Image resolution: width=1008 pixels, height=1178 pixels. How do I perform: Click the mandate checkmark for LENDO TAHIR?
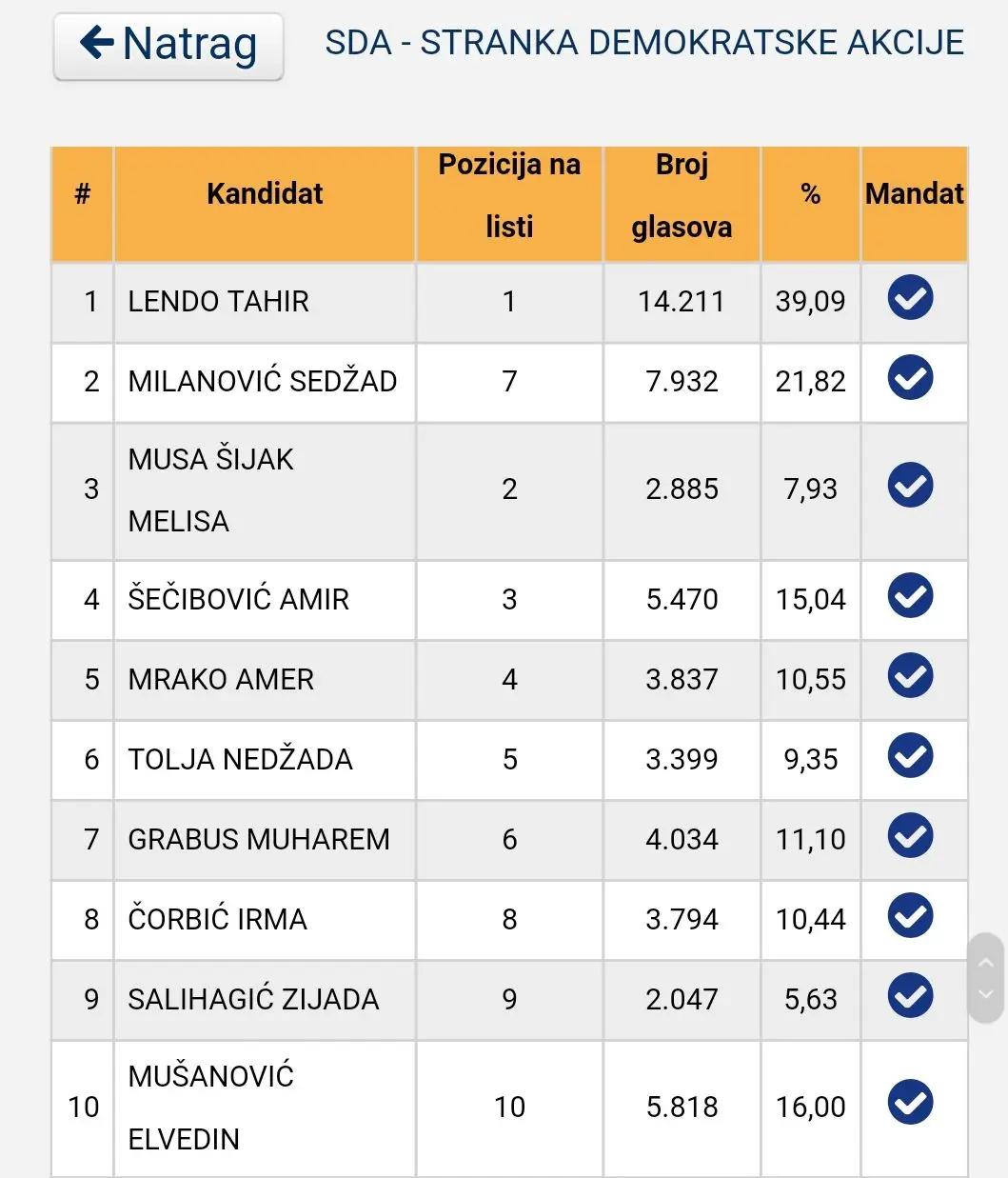pyautogui.click(x=910, y=298)
